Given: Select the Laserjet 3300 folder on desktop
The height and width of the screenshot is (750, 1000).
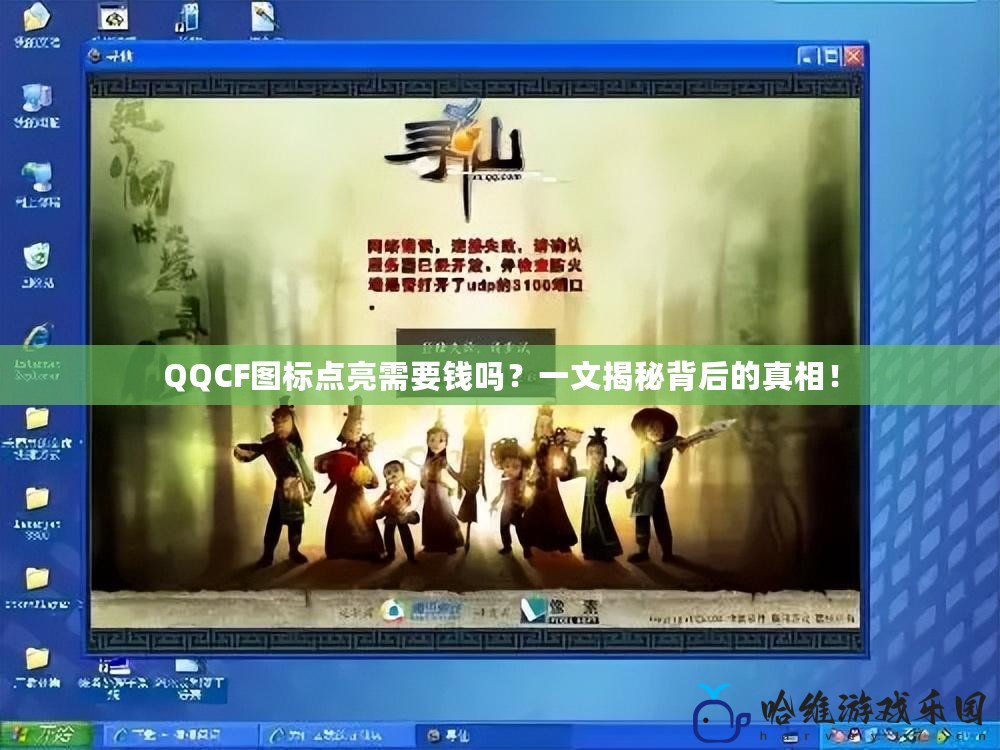Looking at the screenshot, I should (x=37, y=513).
